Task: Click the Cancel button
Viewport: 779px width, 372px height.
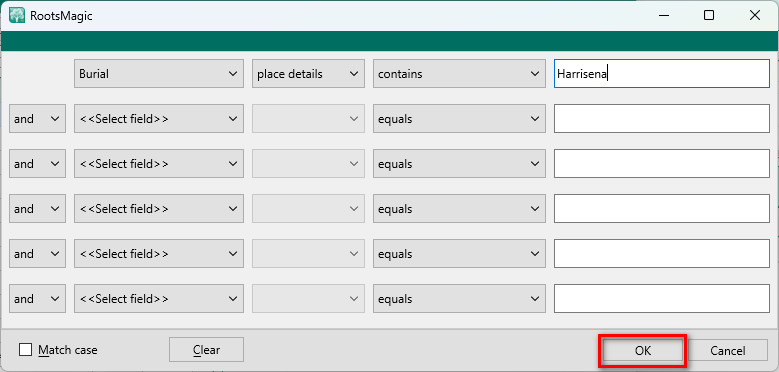Action: 728,351
